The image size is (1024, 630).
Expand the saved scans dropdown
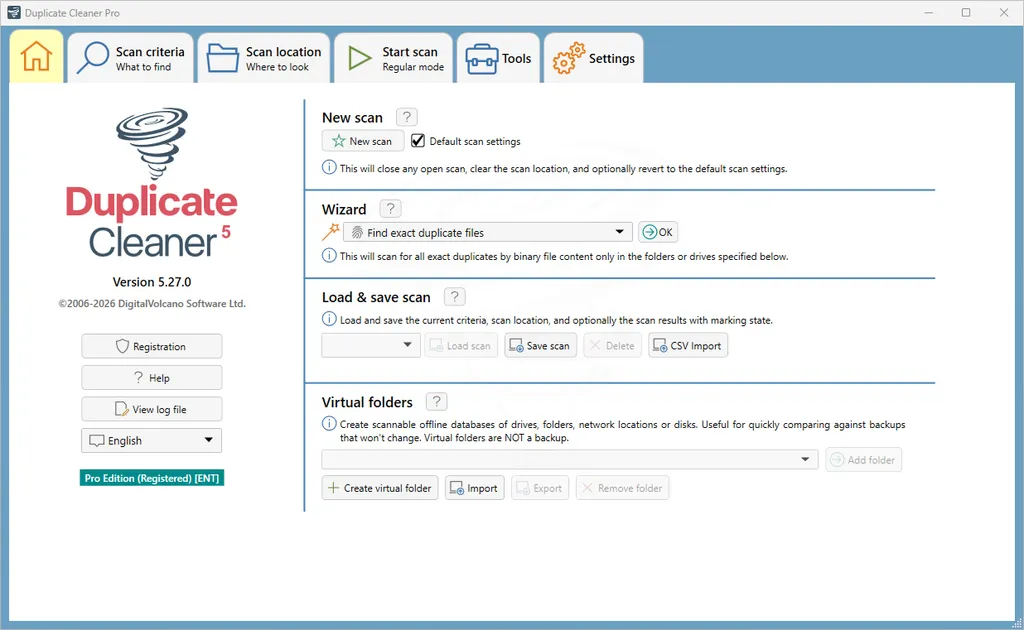[370, 345]
